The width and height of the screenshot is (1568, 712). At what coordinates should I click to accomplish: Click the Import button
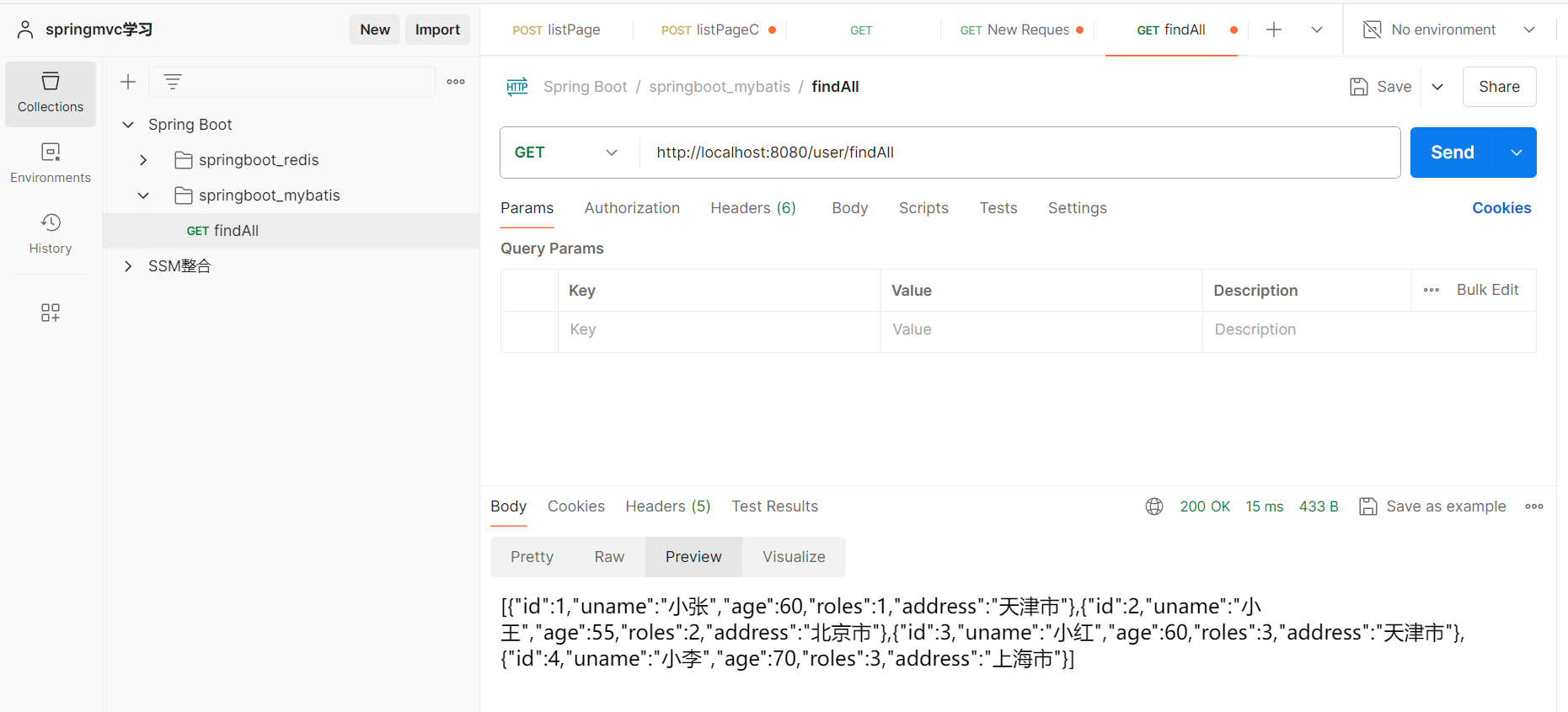point(437,29)
